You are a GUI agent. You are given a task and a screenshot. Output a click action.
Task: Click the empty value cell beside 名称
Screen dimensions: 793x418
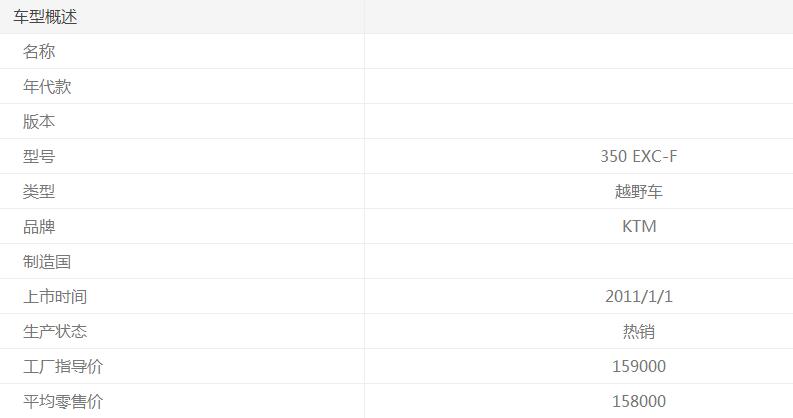(x=579, y=52)
